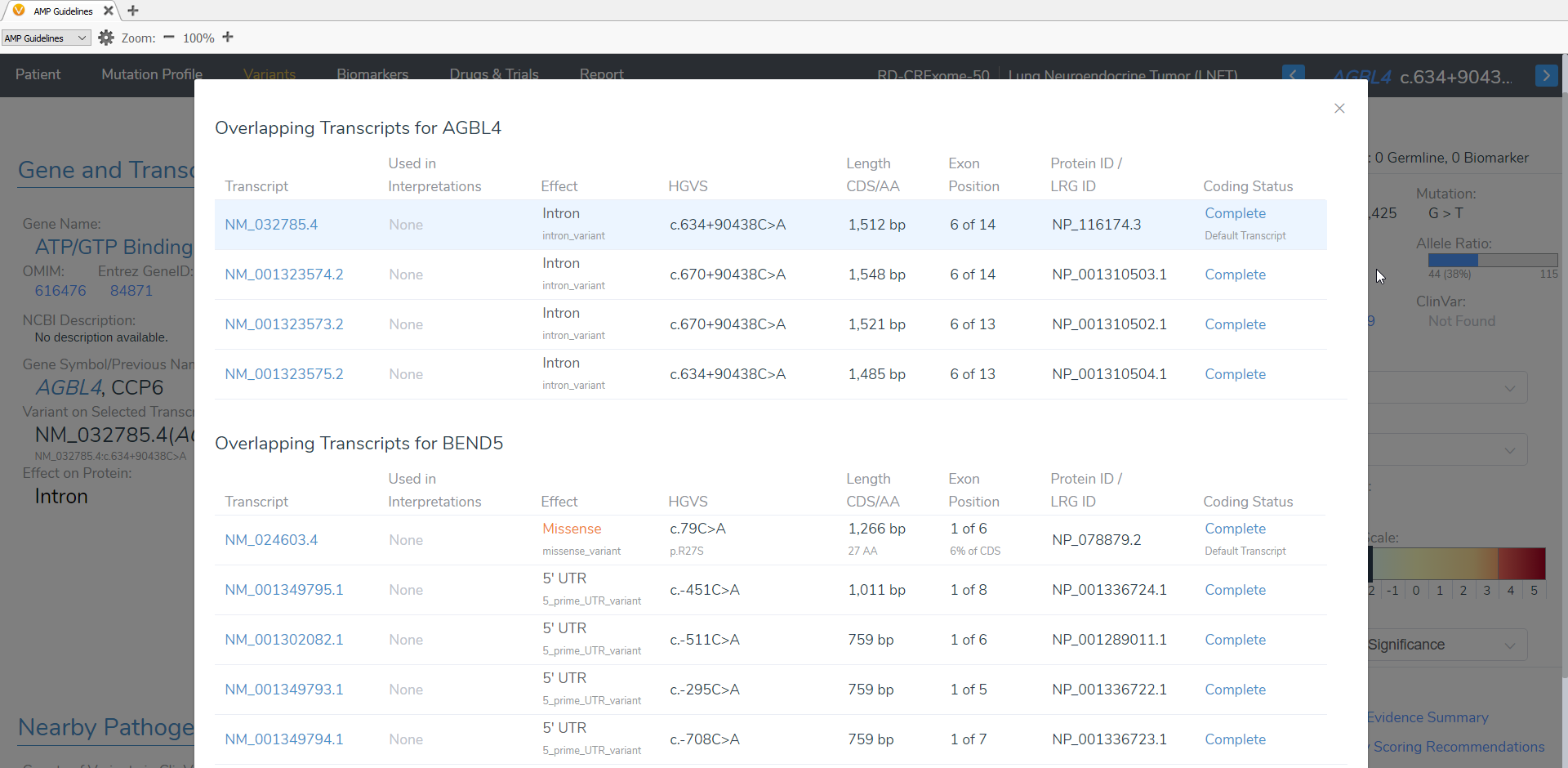
Task: Click the Allele Ratio bar
Action: tap(1492, 260)
